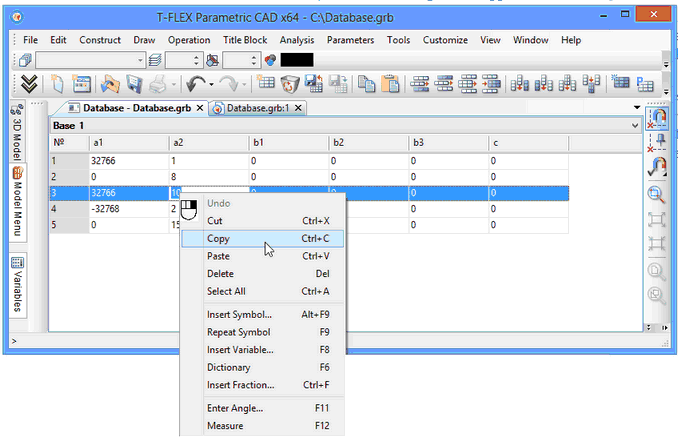Expand the Base 1 database dropdown

coord(634,126)
